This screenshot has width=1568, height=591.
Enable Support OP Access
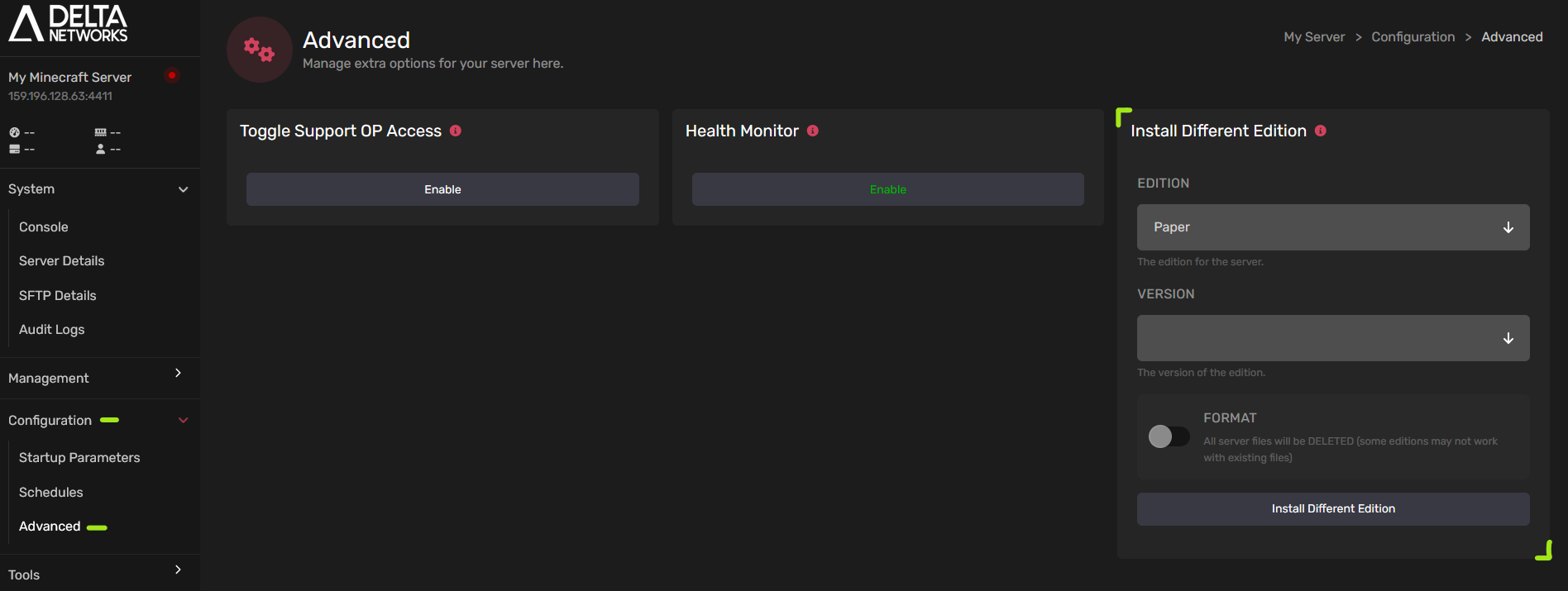[442, 189]
